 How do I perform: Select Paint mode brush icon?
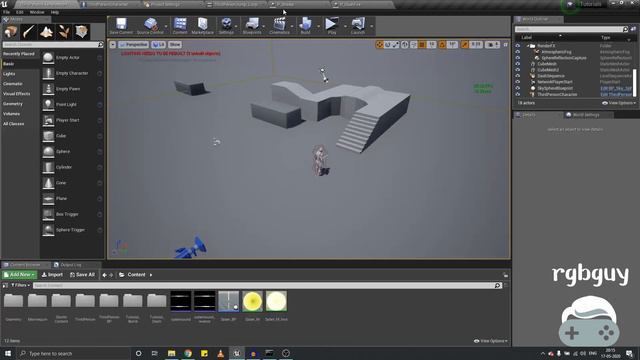tap(29, 32)
